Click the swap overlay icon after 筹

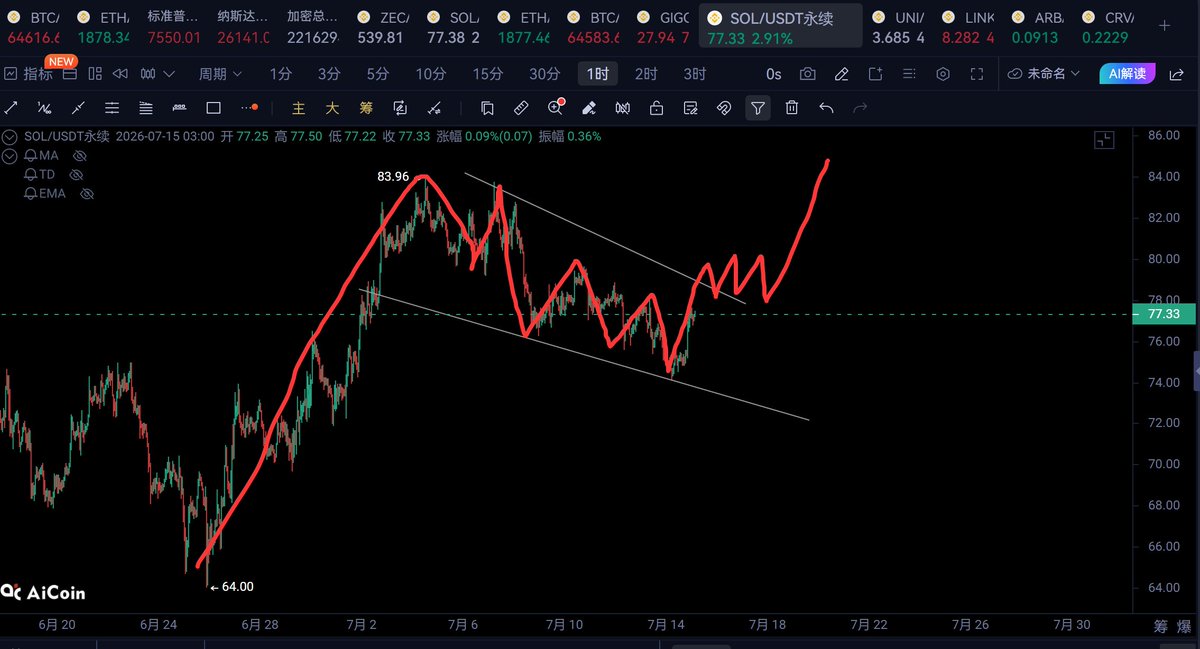pyautogui.click(x=400, y=108)
